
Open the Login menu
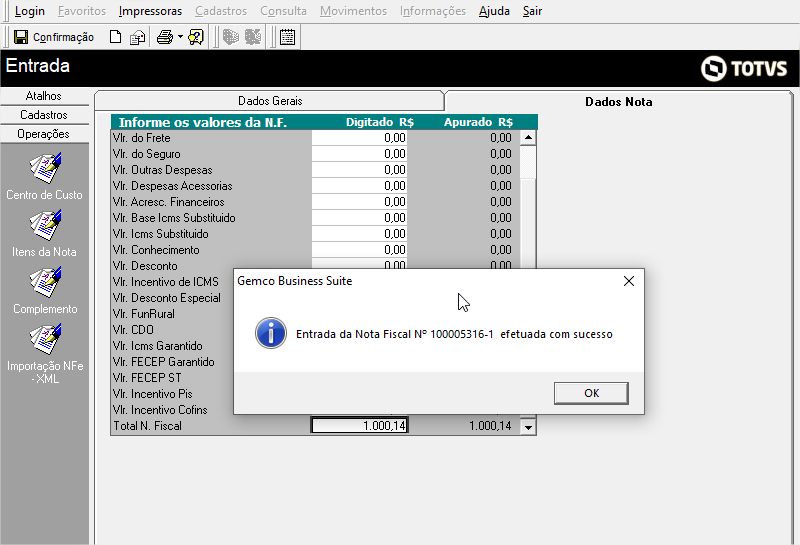[x=30, y=11]
